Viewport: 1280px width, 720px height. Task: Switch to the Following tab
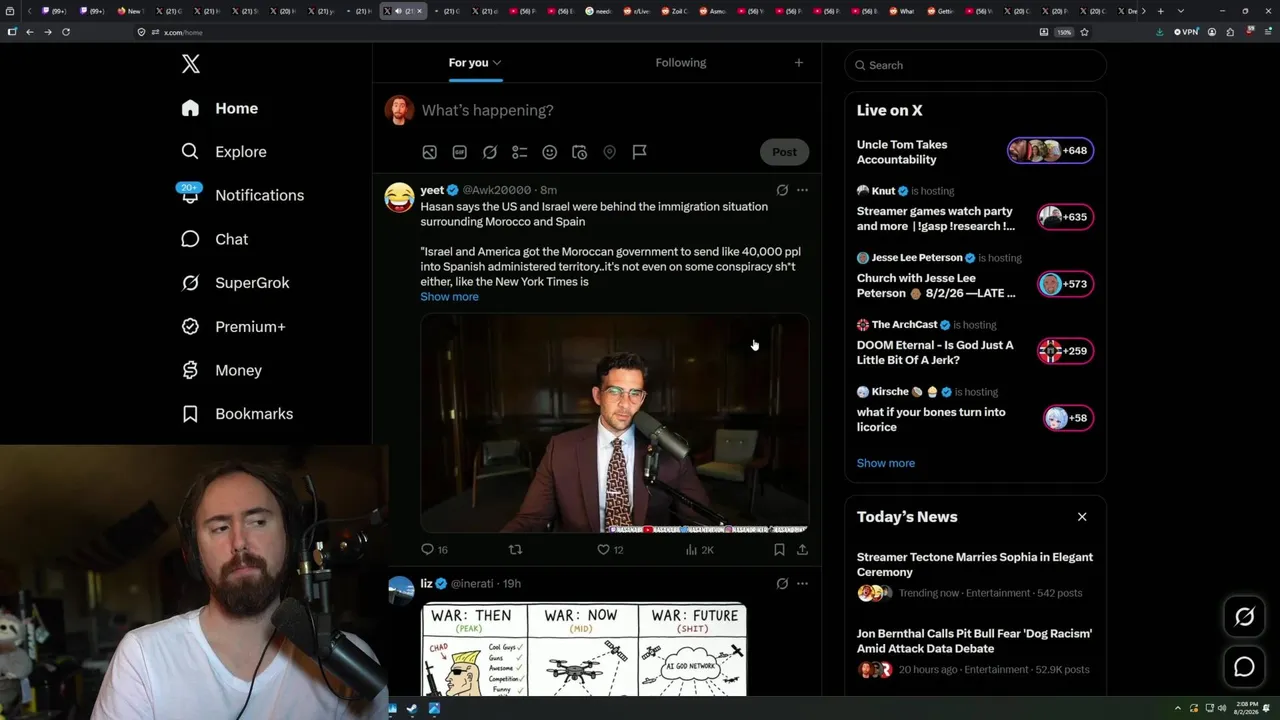tap(681, 63)
